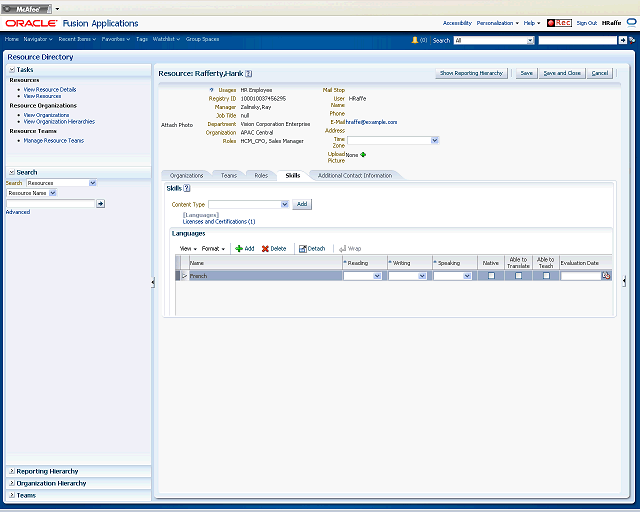
Task: Click the chat bubble icon top right
Action: tap(631, 22)
